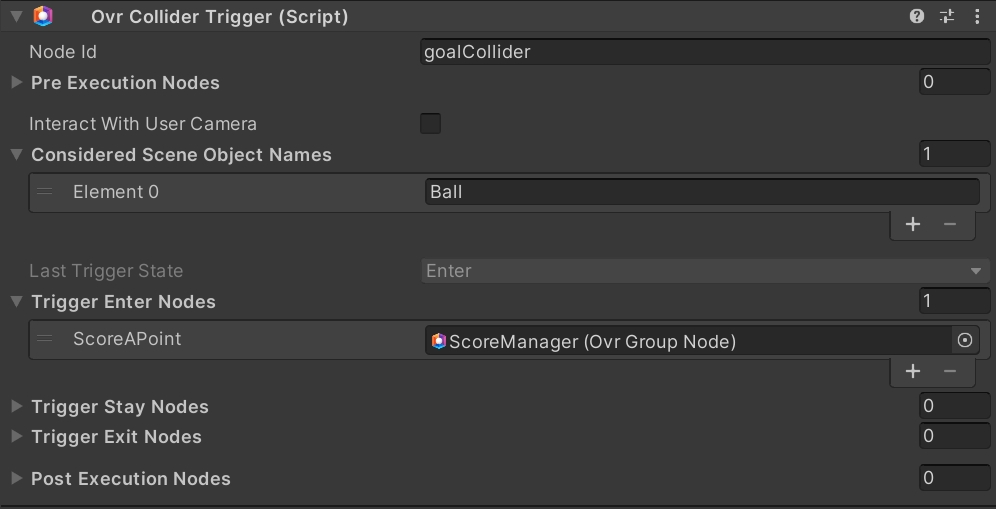Image resolution: width=996 pixels, height=509 pixels.
Task: Add a new Trigger Enter Node
Action: (x=912, y=371)
